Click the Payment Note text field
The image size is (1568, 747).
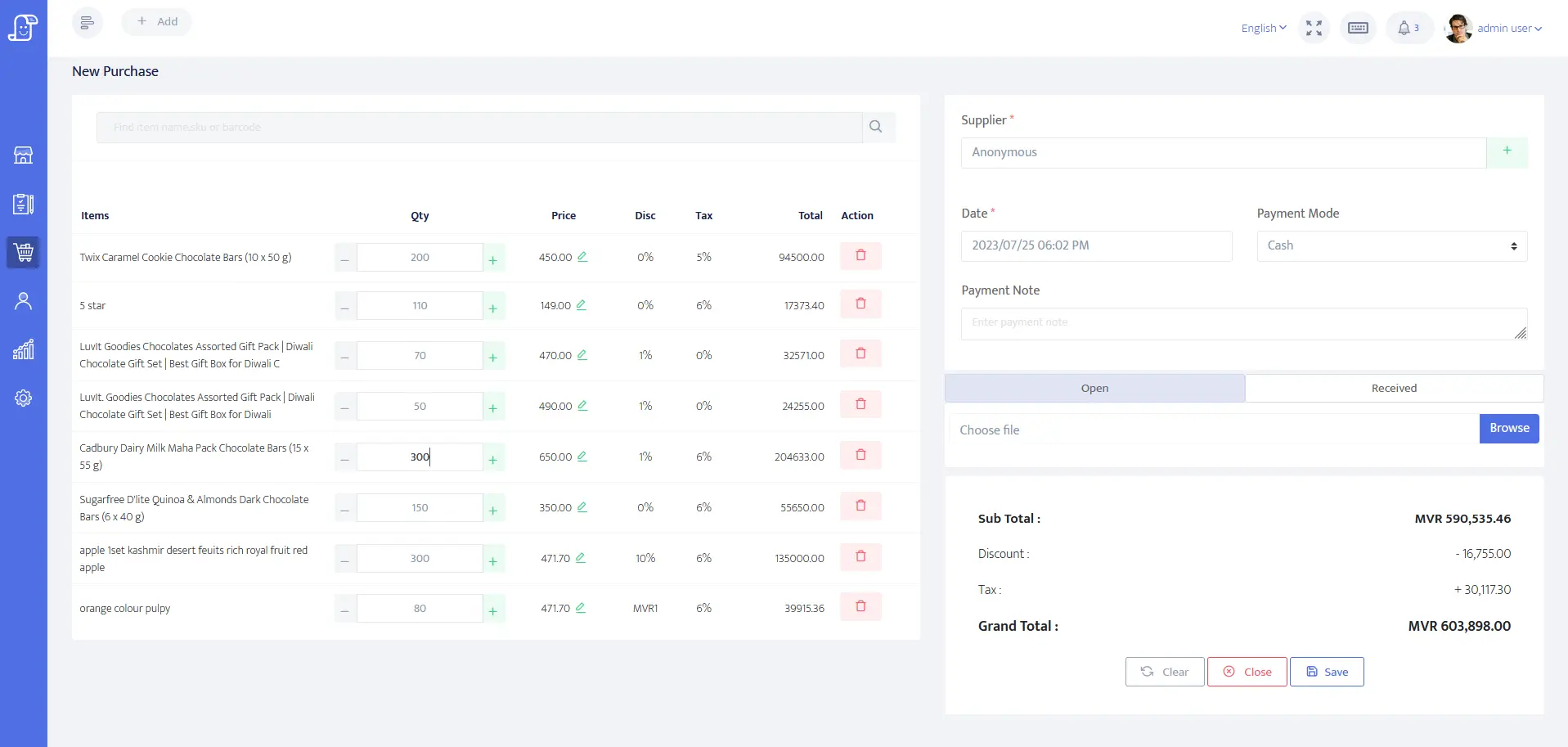(1243, 323)
